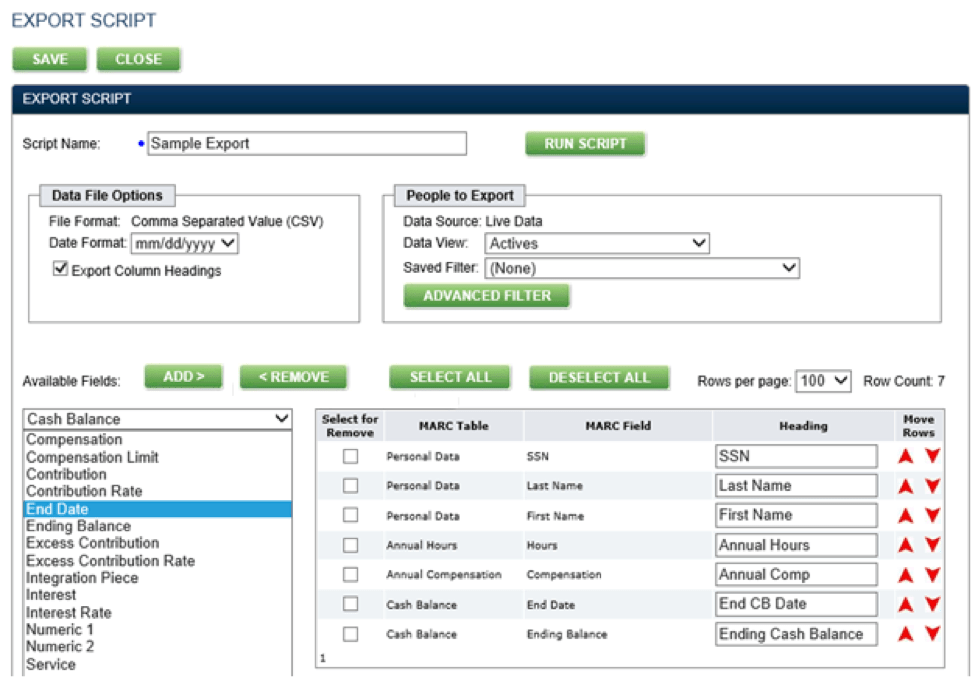Click the < REMOVE button
The image size is (974, 679).
coord(293,377)
